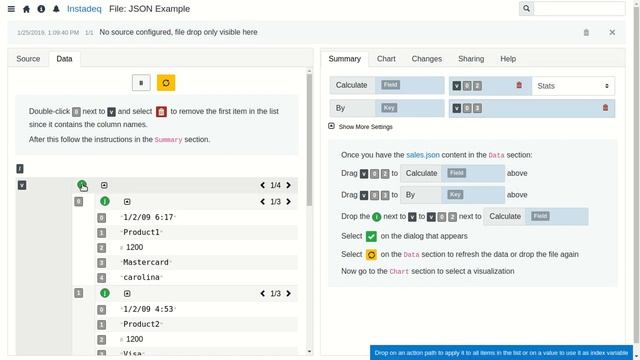Expand the root list toggle in 1/4 row

pos(104,185)
